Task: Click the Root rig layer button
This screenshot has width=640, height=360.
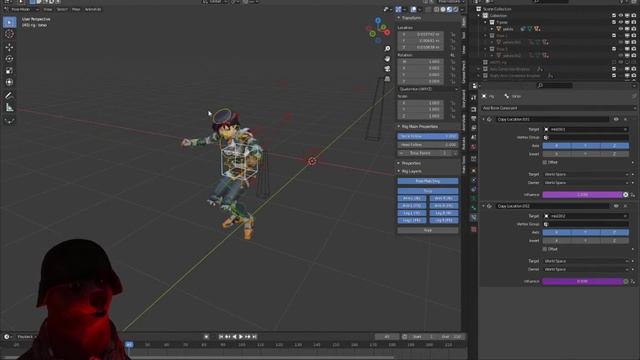Action: pyautogui.click(x=428, y=230)
